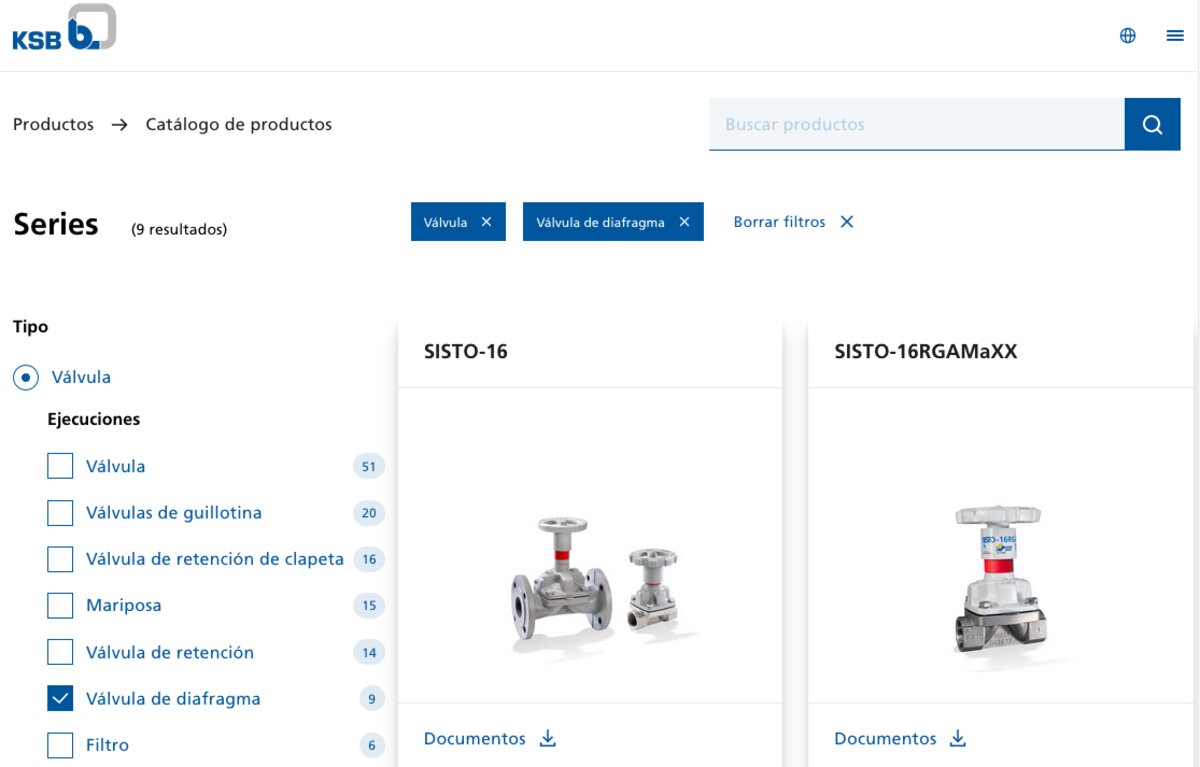1200x767 pixels.
Task: Check Válvula de retención de clapeta
Action: (x=60, y=559)
